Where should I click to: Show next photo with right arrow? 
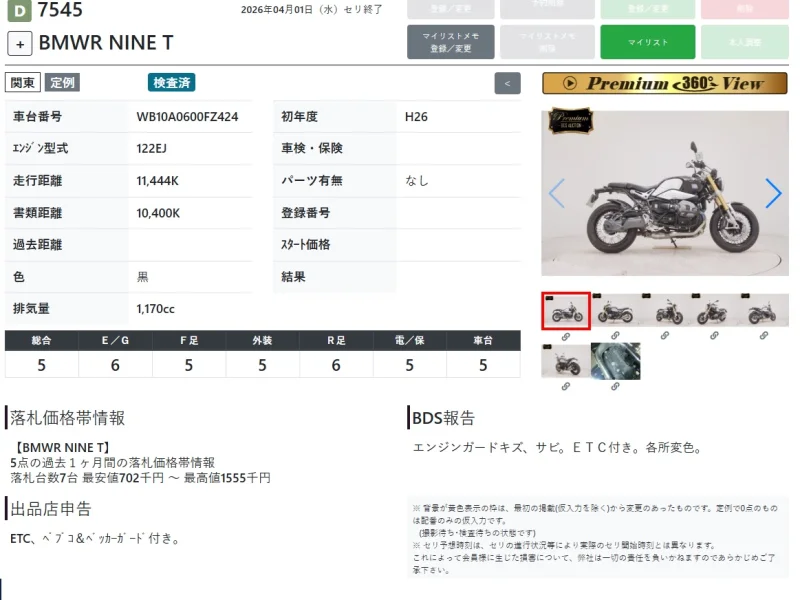[x=773, y=193]
